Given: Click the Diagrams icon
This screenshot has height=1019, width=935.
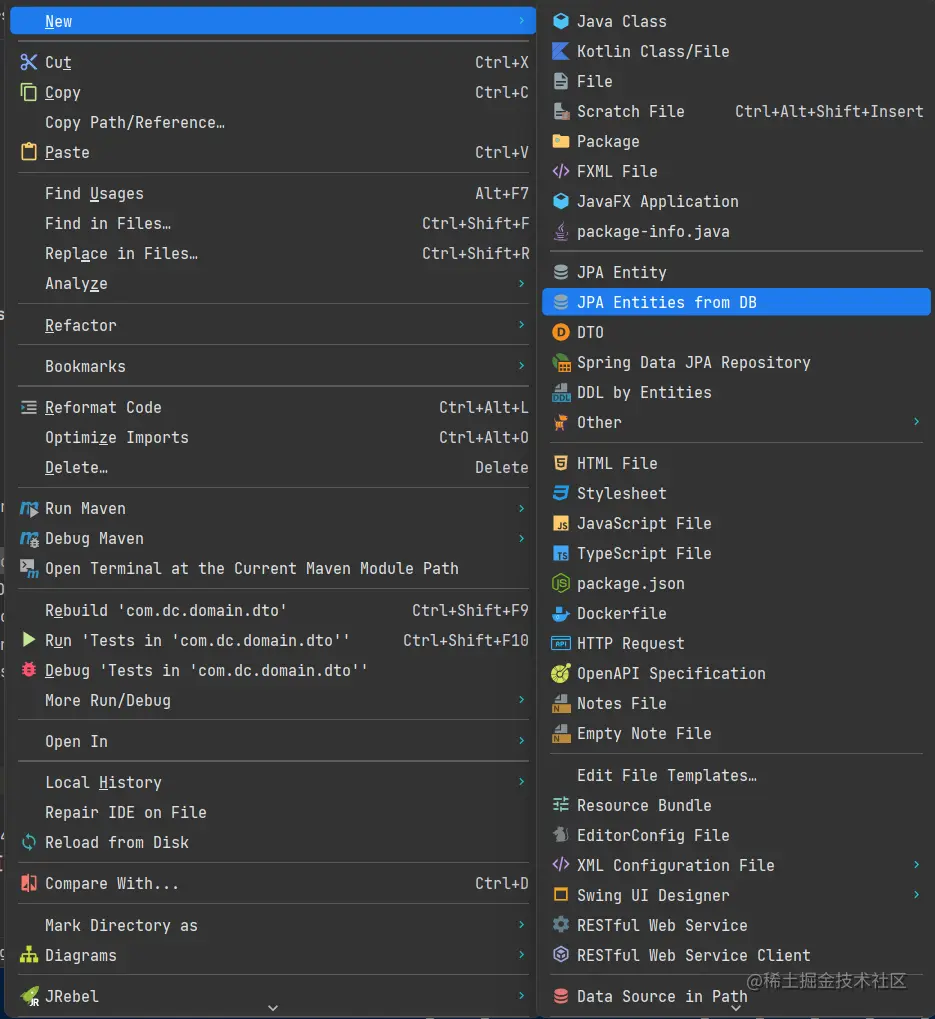Looking at the screenshot, I should coord(29,955).
